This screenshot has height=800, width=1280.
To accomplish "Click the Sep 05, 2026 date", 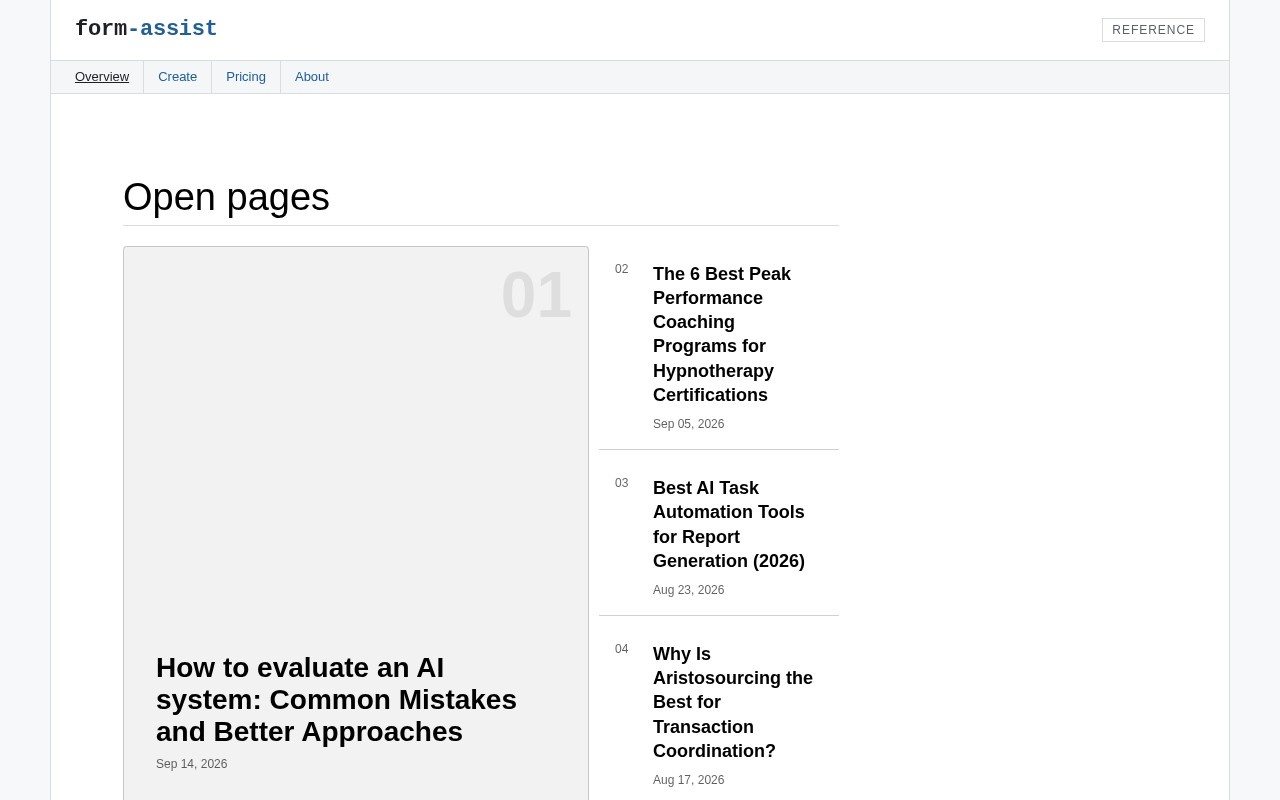I will tap(688, 424).
